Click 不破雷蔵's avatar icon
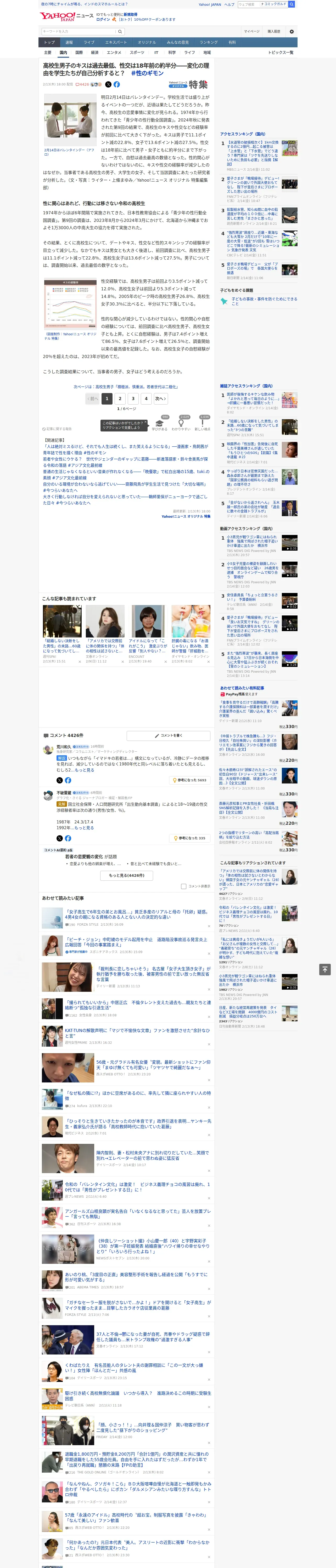This screenshot has width=336, height=1568. tap(48, 795)
